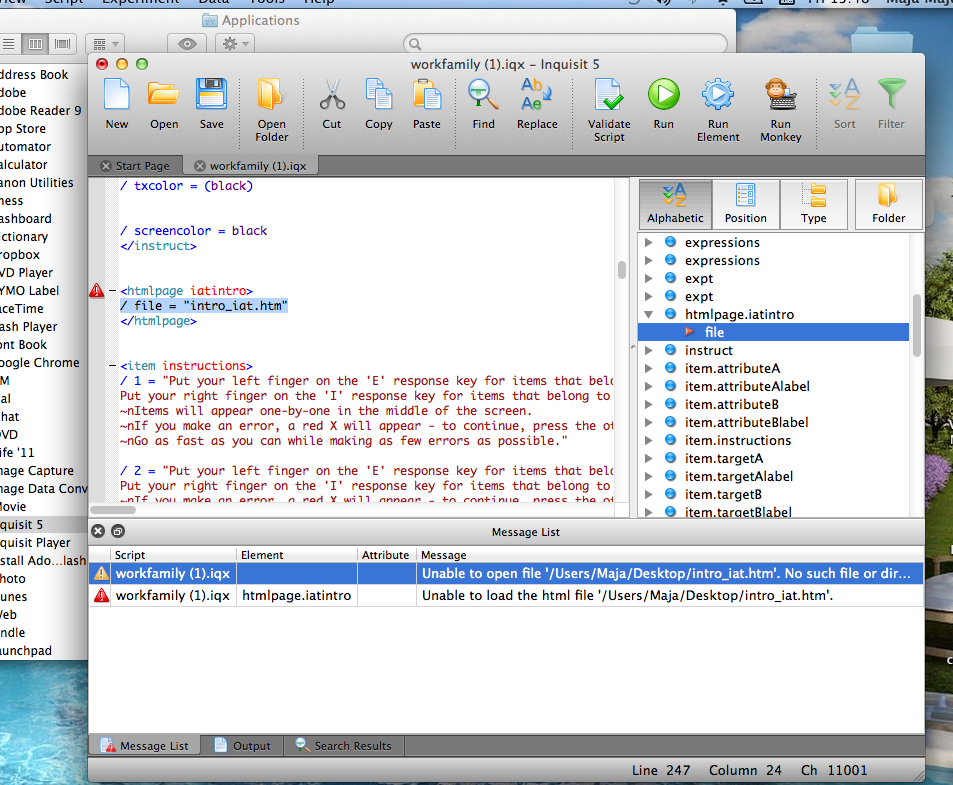This screenshot has width=953, height=785.
Task: Click the editor vertical scrollbar thumb
Action: (x=622, y=270)
